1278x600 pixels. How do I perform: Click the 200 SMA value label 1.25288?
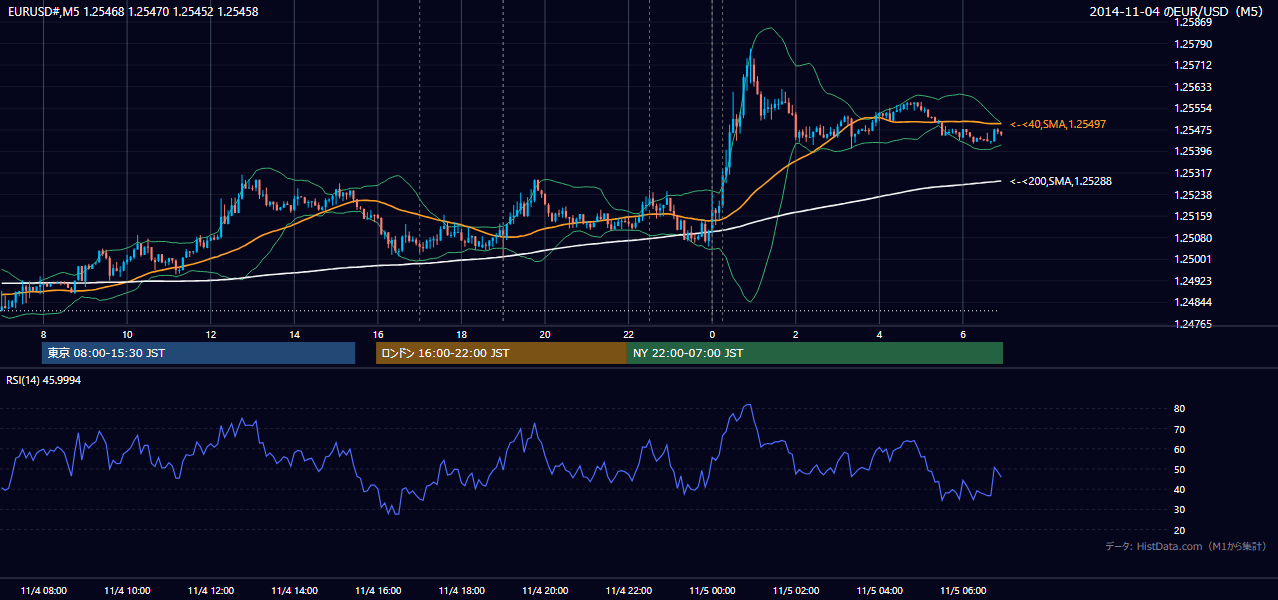(1061, 181)
